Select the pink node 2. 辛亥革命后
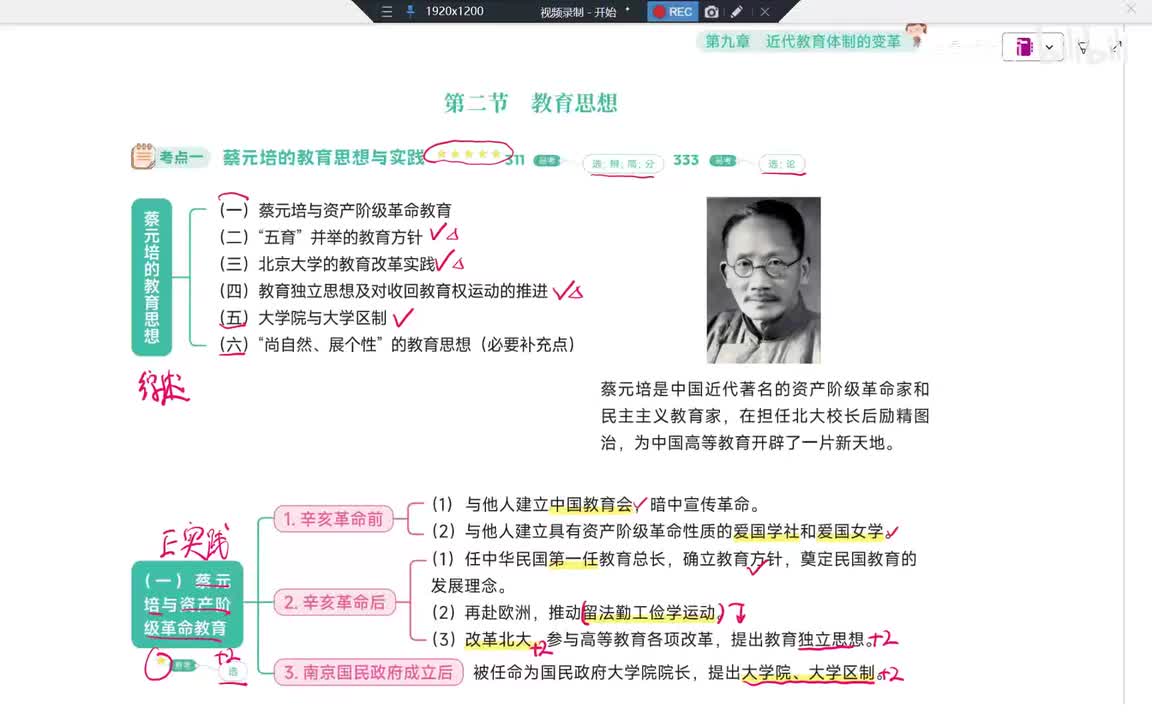The width and height of the screenshot is (1152, 720). pos(334,602)
